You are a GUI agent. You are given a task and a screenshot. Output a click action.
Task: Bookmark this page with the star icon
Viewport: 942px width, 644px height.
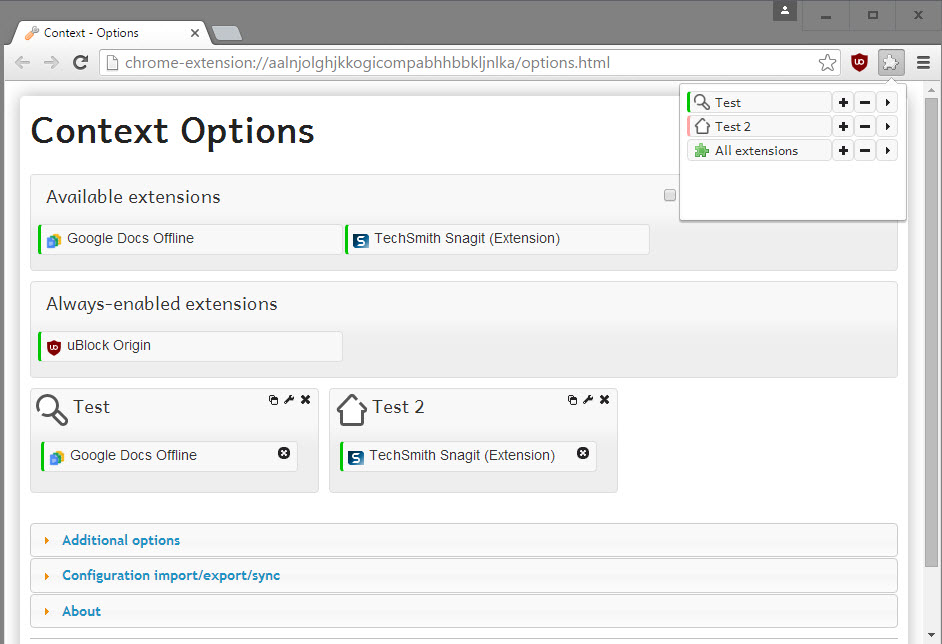point(827,62)
